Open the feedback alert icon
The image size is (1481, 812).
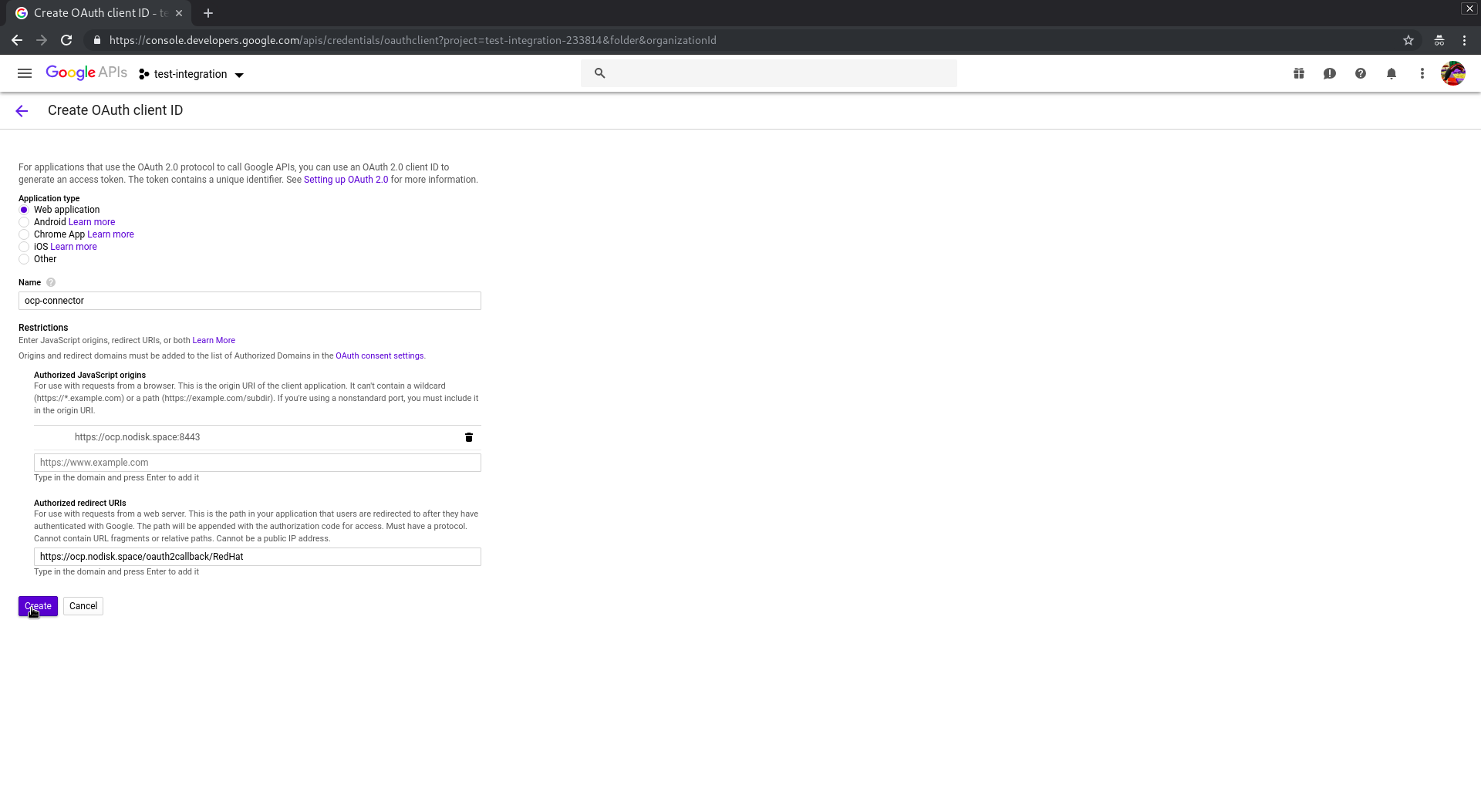[x=1330, y=73]
